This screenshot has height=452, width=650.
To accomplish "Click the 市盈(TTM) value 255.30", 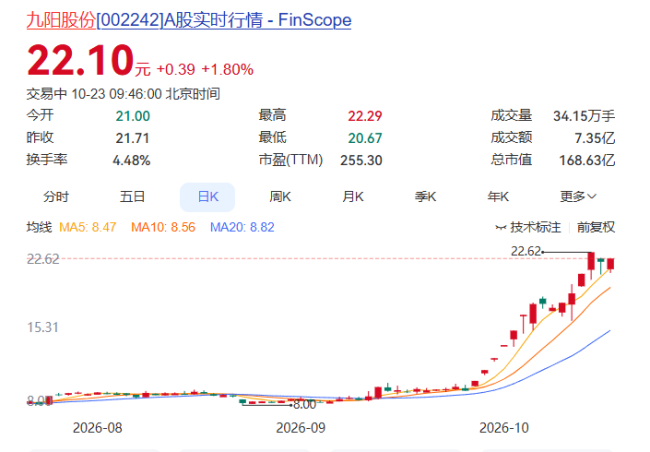I will point(361,160).
